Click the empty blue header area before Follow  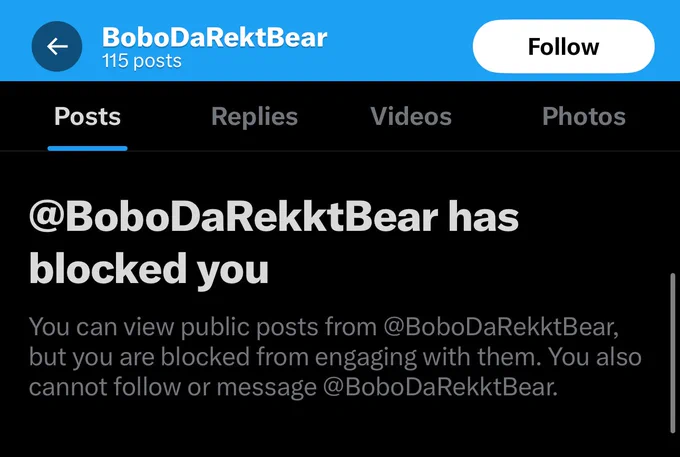(400, 41)
